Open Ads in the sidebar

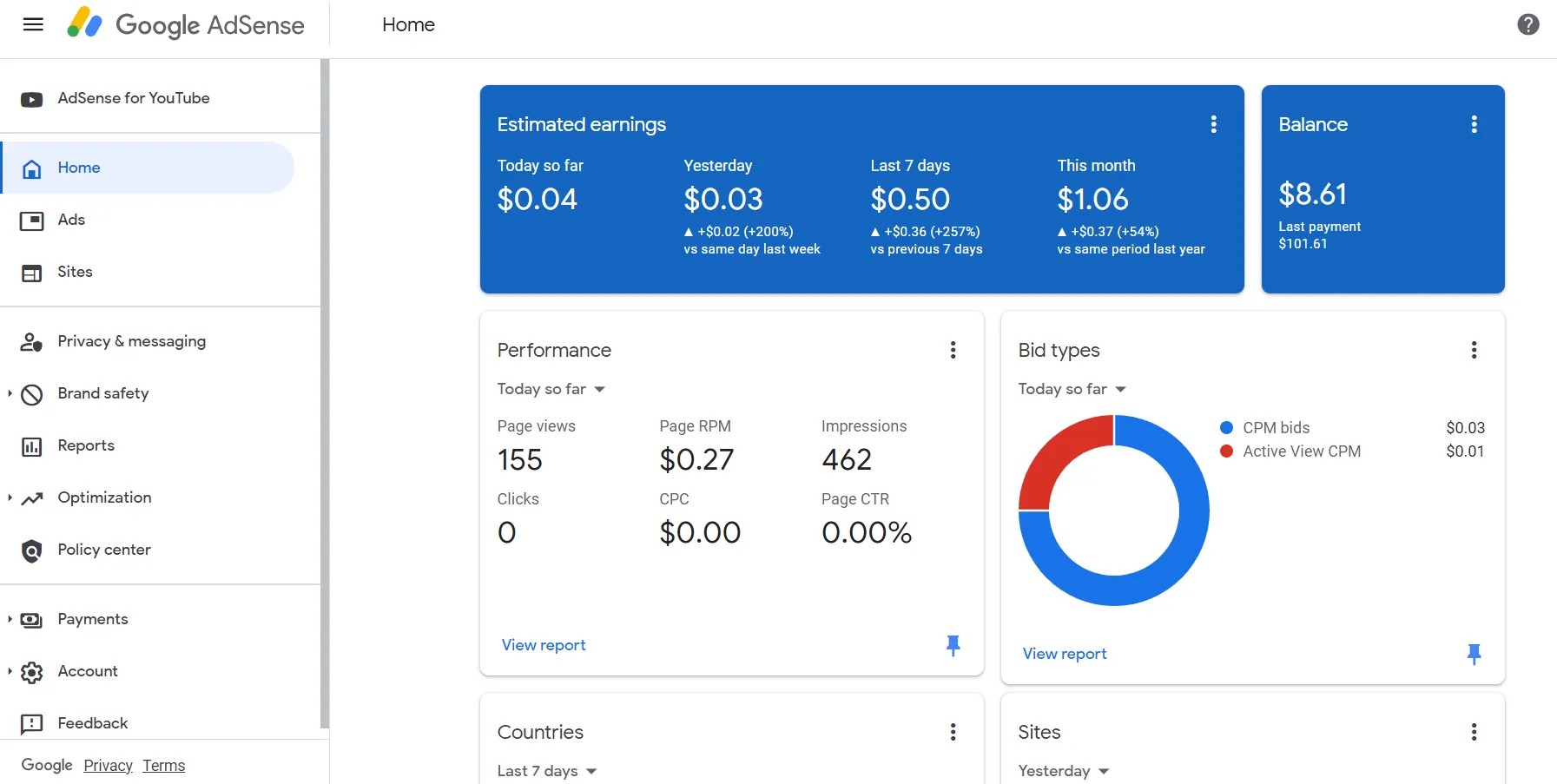[148, 220]
